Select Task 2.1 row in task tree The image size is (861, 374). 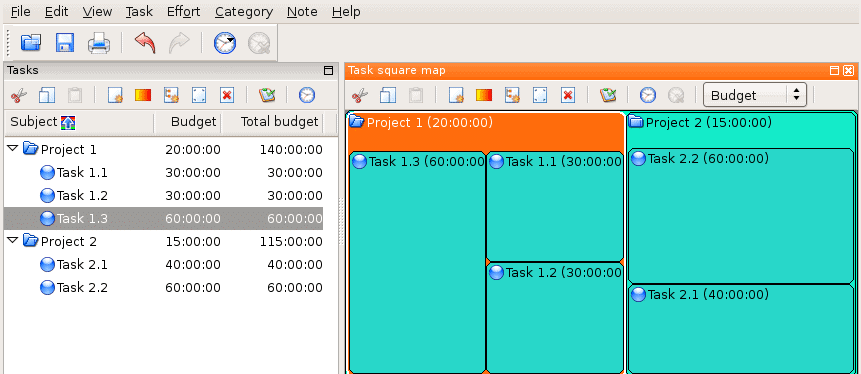[x=164, y=264]
